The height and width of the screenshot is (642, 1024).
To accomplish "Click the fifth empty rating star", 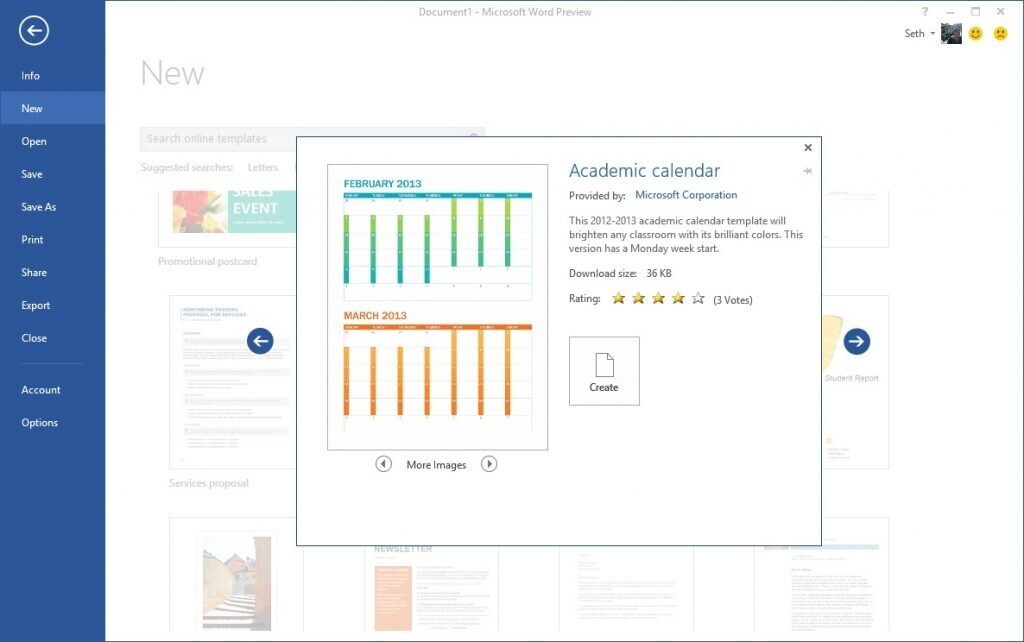I will coord(698,298).
